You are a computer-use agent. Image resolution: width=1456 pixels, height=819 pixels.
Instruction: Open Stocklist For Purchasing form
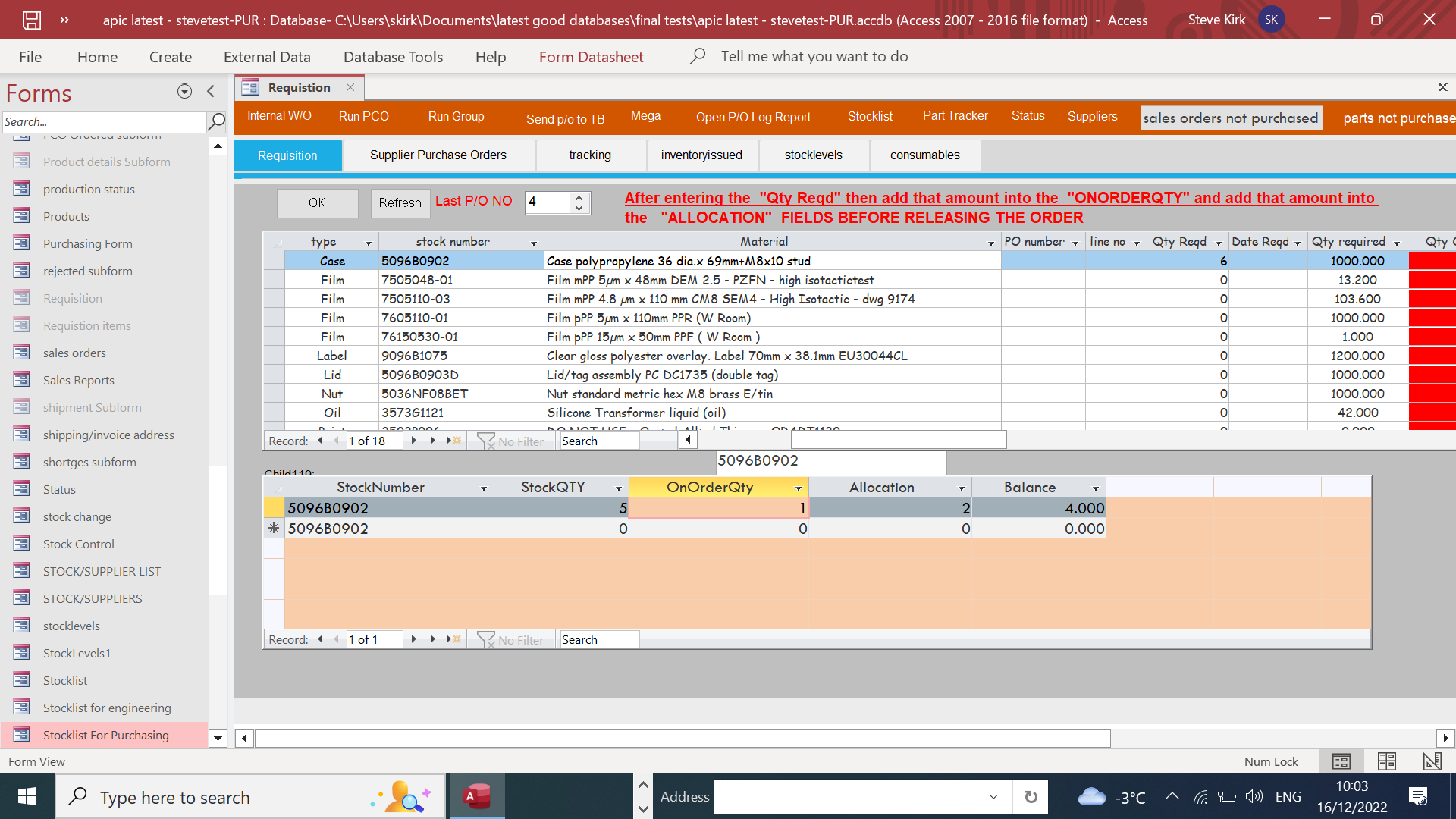coord(106,735)
